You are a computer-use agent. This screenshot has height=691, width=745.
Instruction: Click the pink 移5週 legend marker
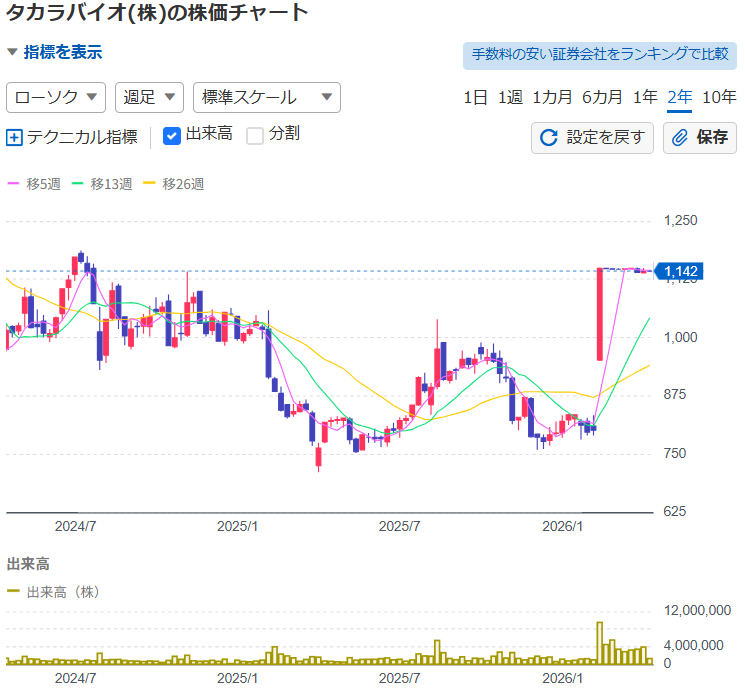click(x=13, y=184)
